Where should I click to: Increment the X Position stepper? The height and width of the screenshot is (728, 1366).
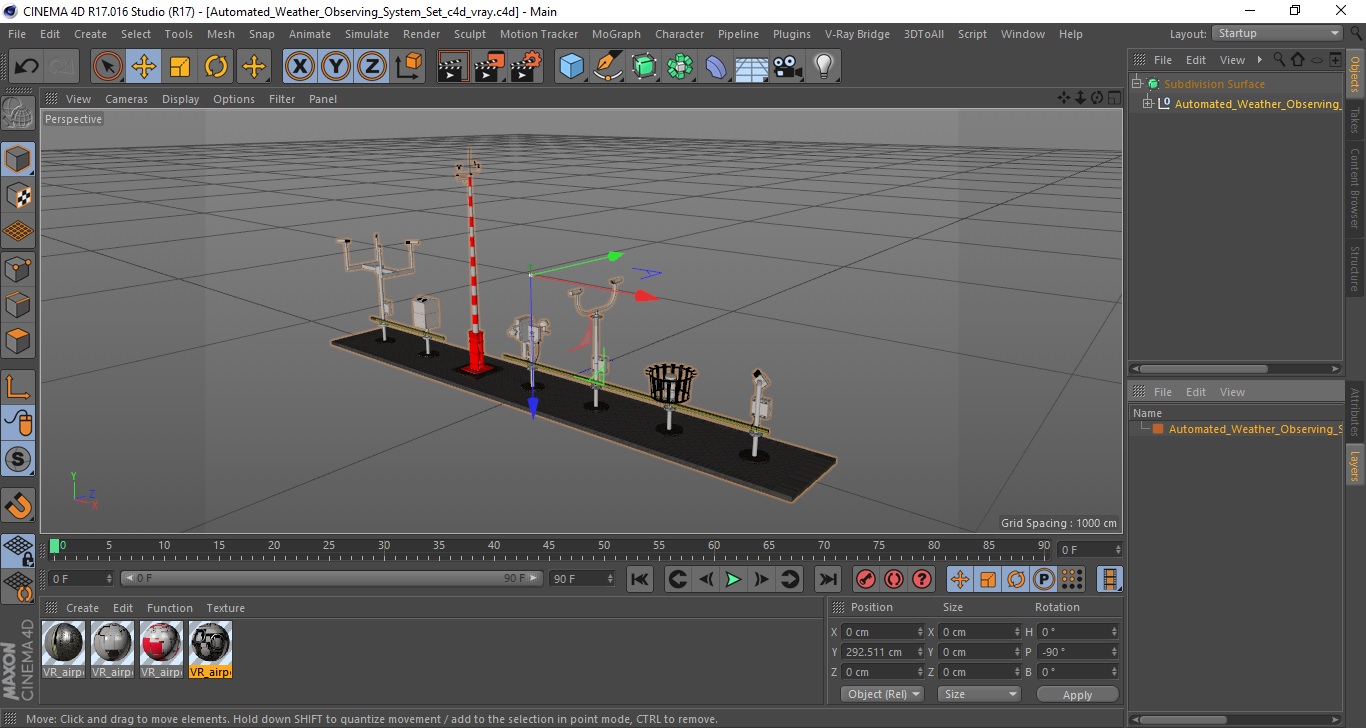920,629
